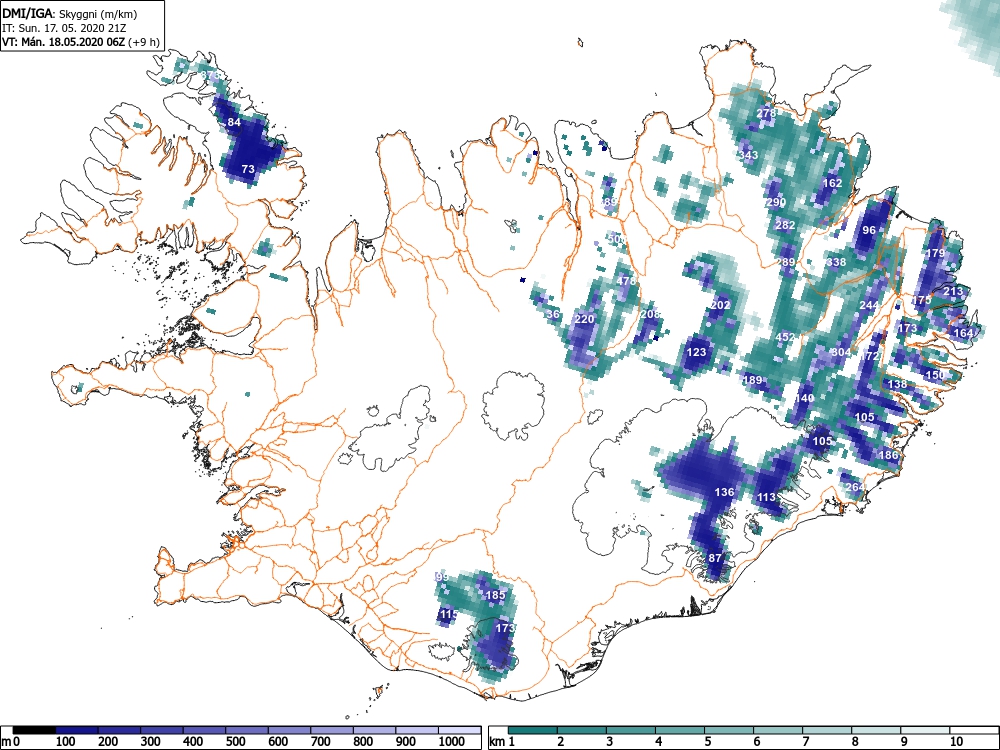Click the map value 278
The height and width of the screenshot is (750, 1000).
tap(767, 114)
